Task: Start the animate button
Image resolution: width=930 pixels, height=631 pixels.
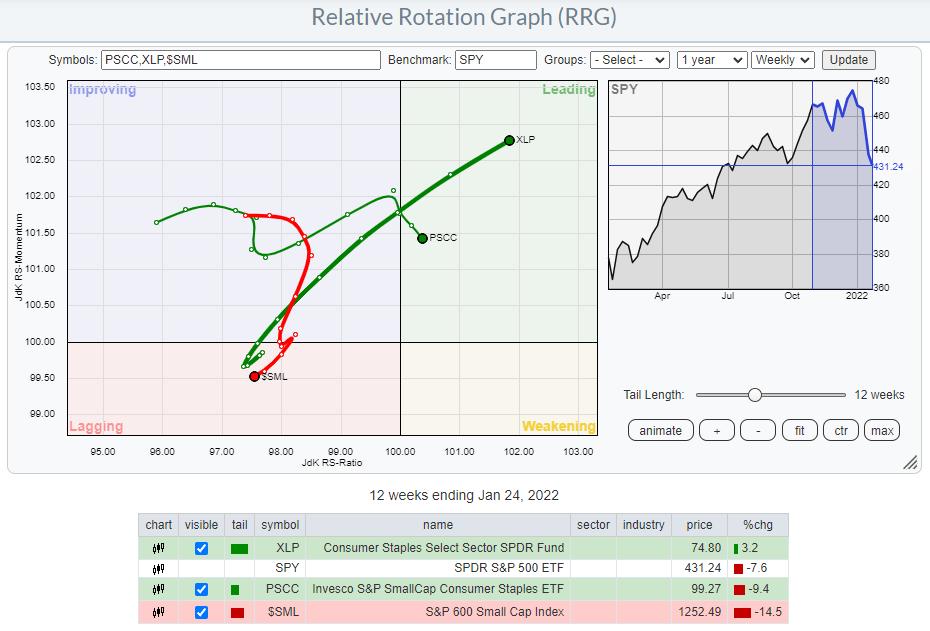Action: click(x=661, y=430)
